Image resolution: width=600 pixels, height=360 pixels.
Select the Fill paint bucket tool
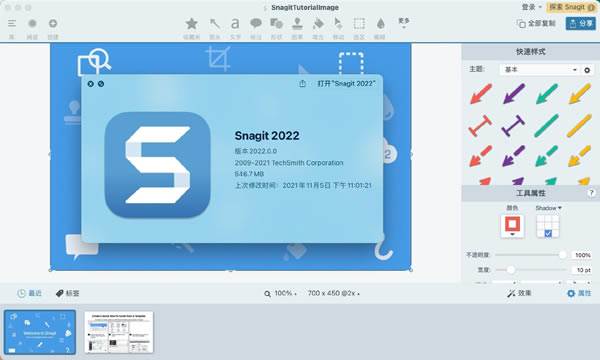click(x=318, y=24)
